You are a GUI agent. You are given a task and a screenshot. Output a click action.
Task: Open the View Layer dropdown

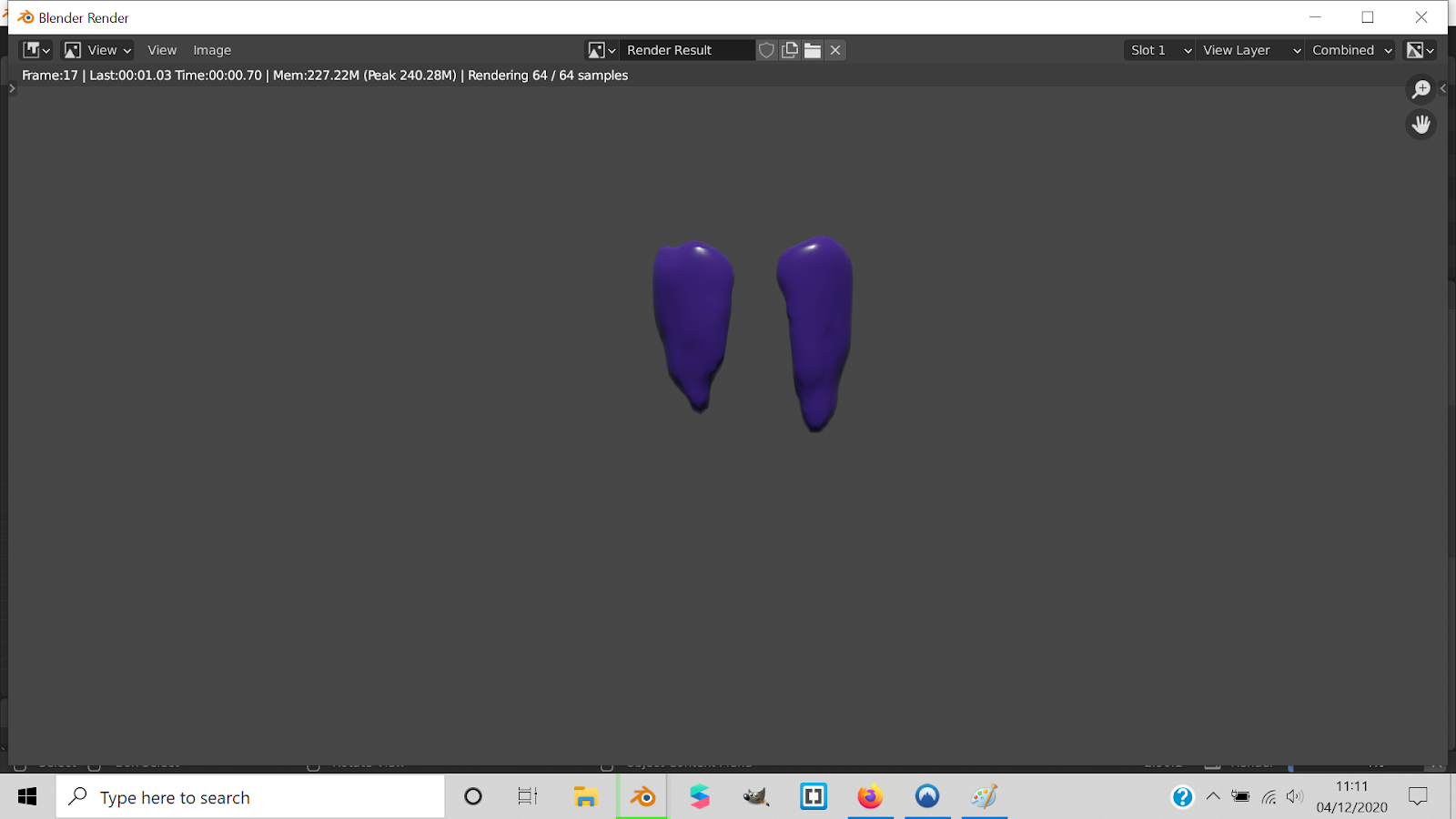(1250, 50)
